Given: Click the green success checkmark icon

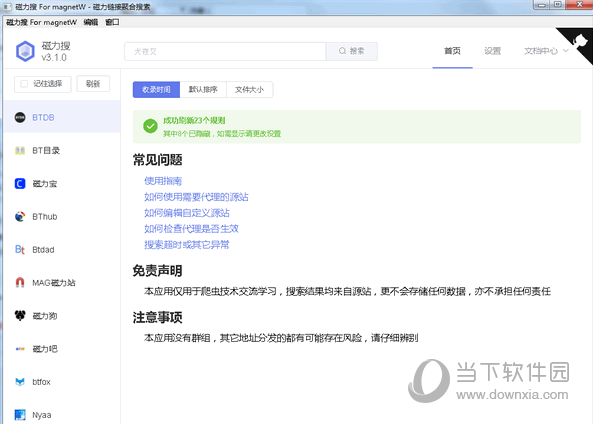Looking at the screenshot, I should 150,126.
